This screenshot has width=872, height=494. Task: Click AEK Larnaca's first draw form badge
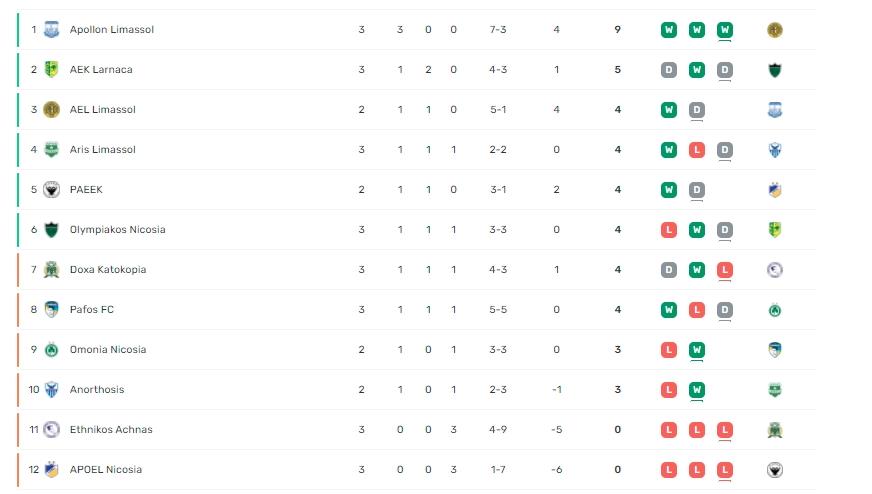tap(669, 70)
